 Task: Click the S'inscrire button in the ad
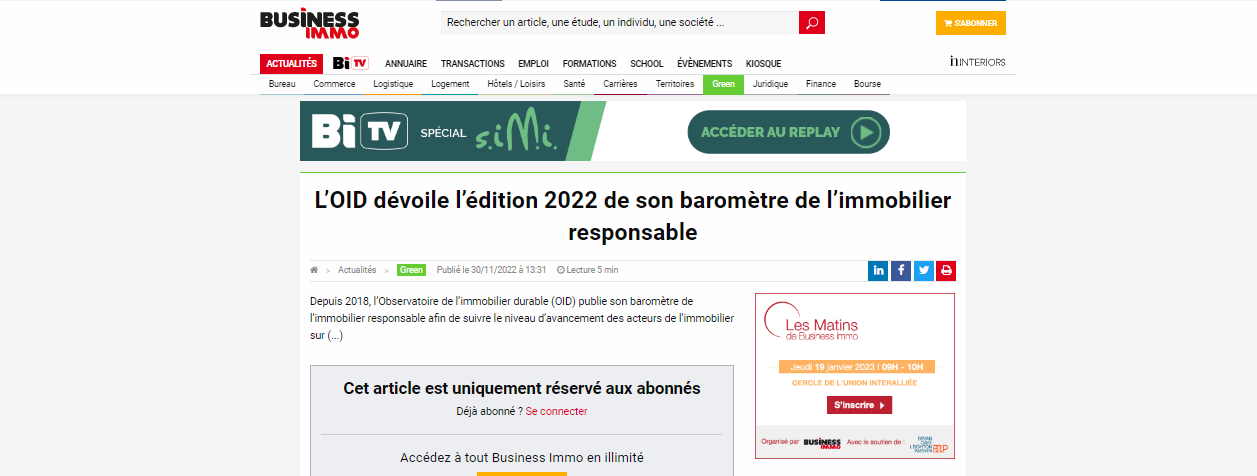859,405
